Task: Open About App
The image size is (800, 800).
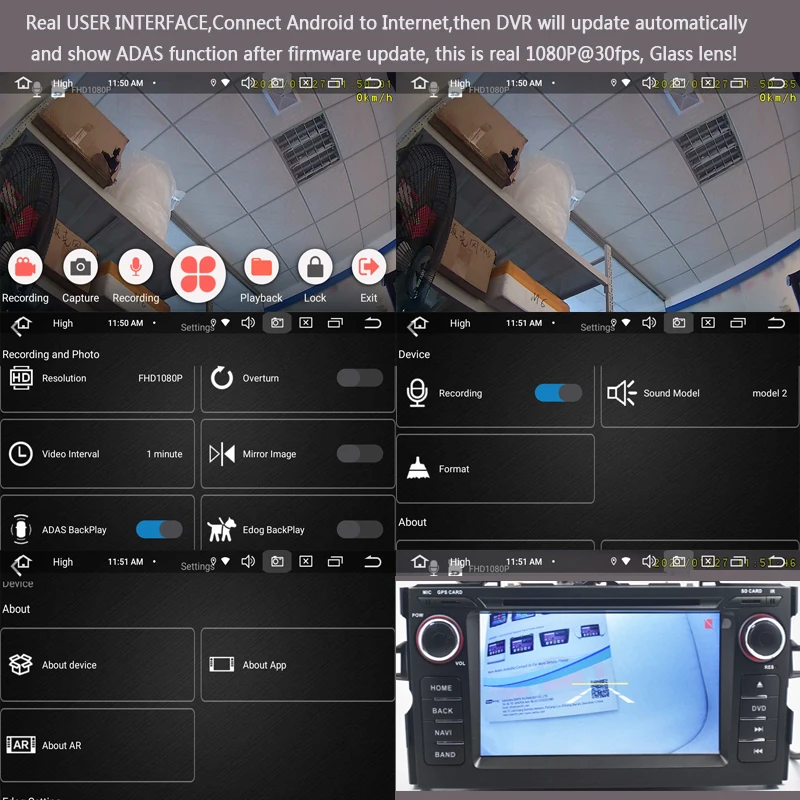Action: point(298,665)
